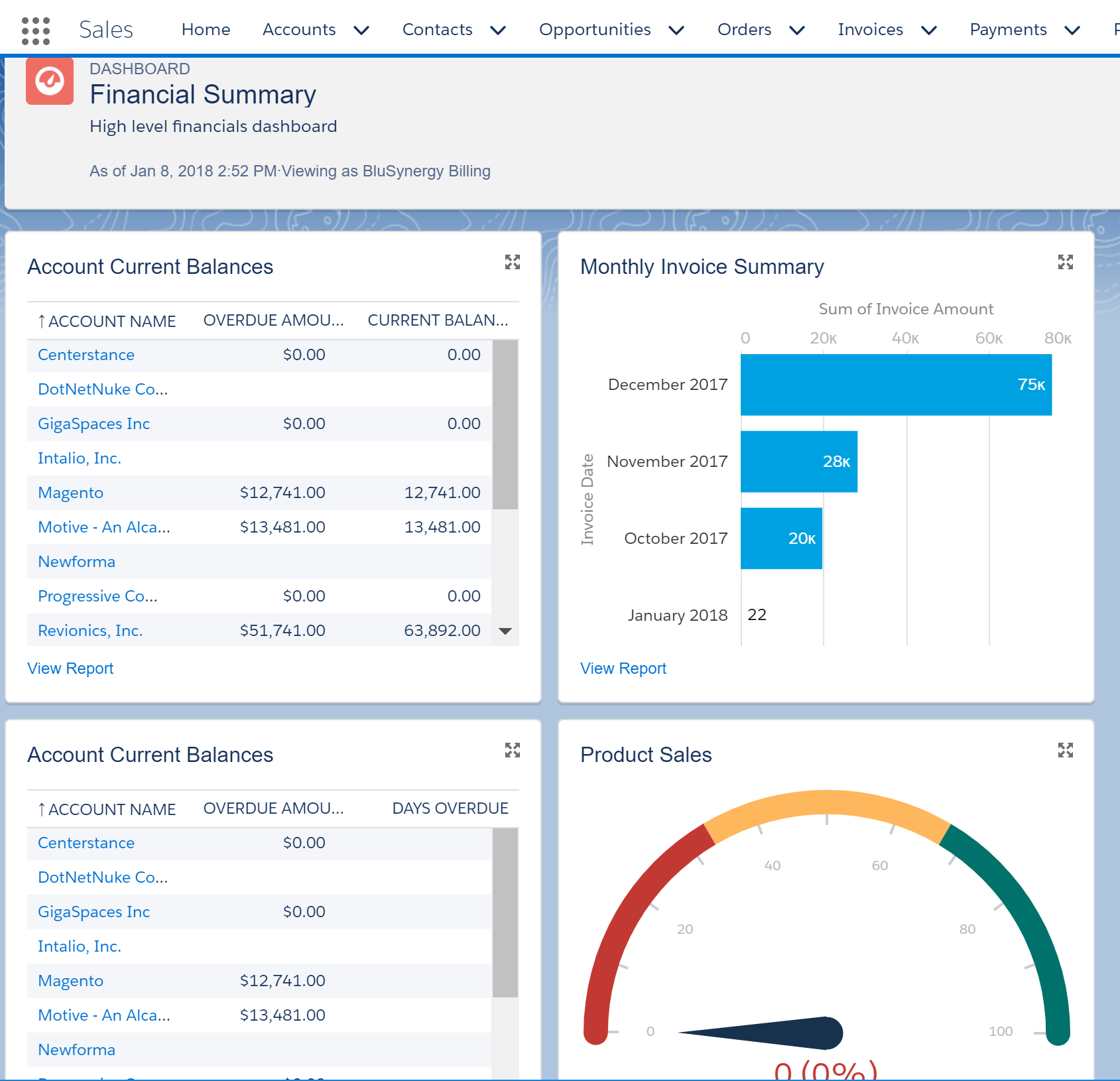Expand the Monthly Invoice Summary chart

click(x=1065, y=262)
